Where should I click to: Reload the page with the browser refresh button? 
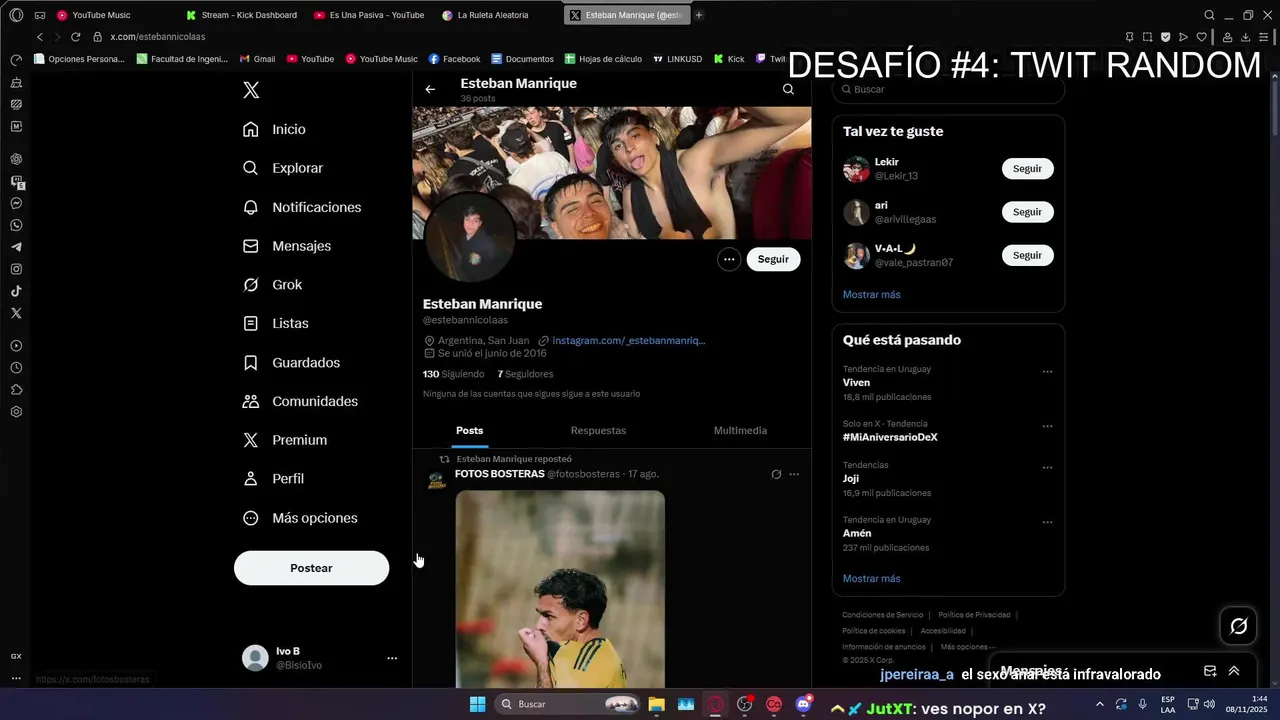pos(75,37)
